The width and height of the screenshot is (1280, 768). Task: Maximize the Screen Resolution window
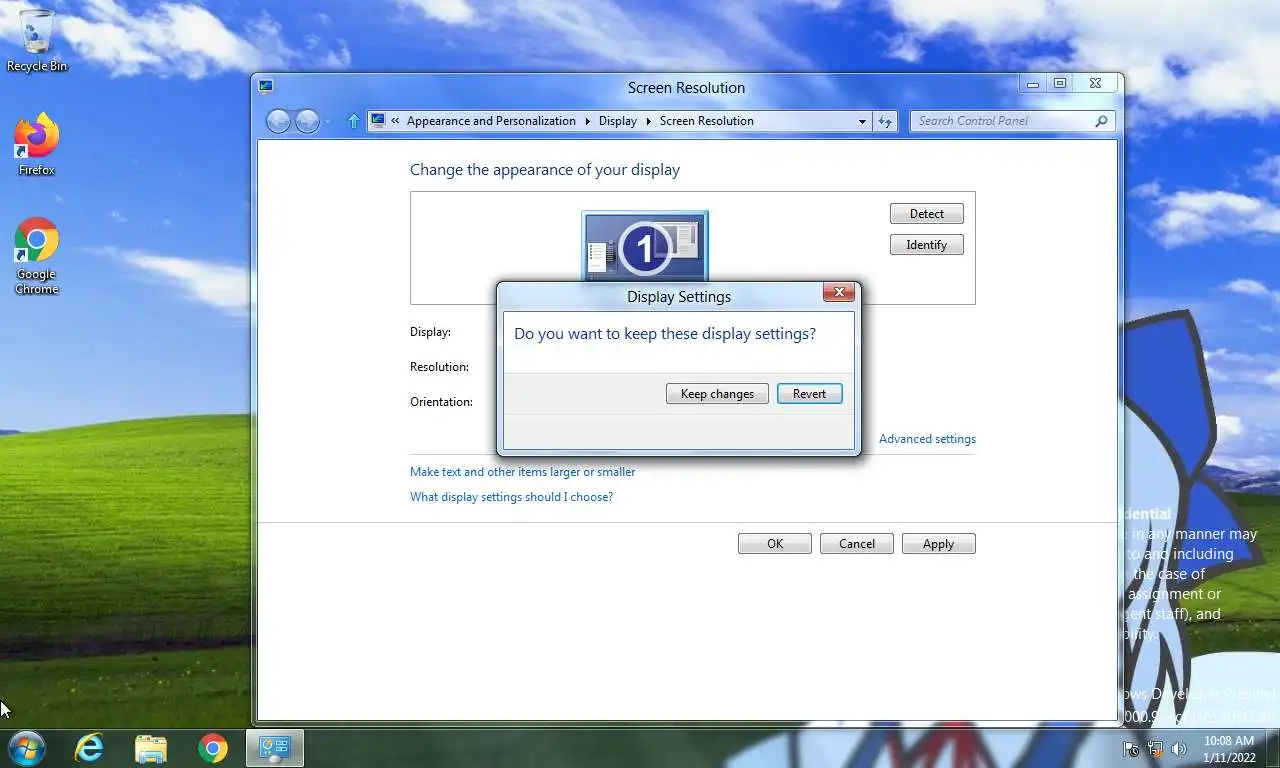1060,84
